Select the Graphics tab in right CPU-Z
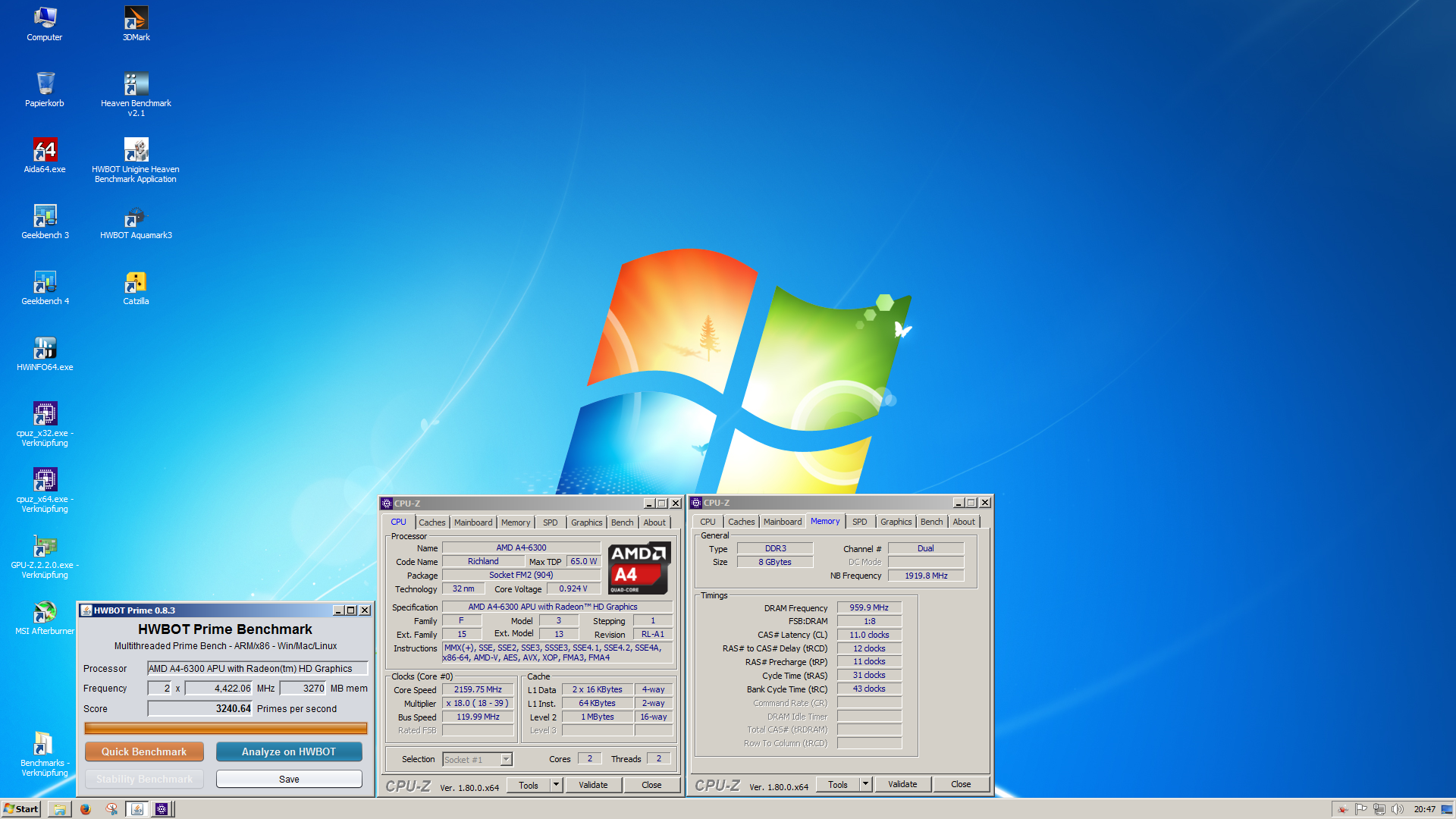This screenshot has height=819, width=1456. (x=896, y=522)
